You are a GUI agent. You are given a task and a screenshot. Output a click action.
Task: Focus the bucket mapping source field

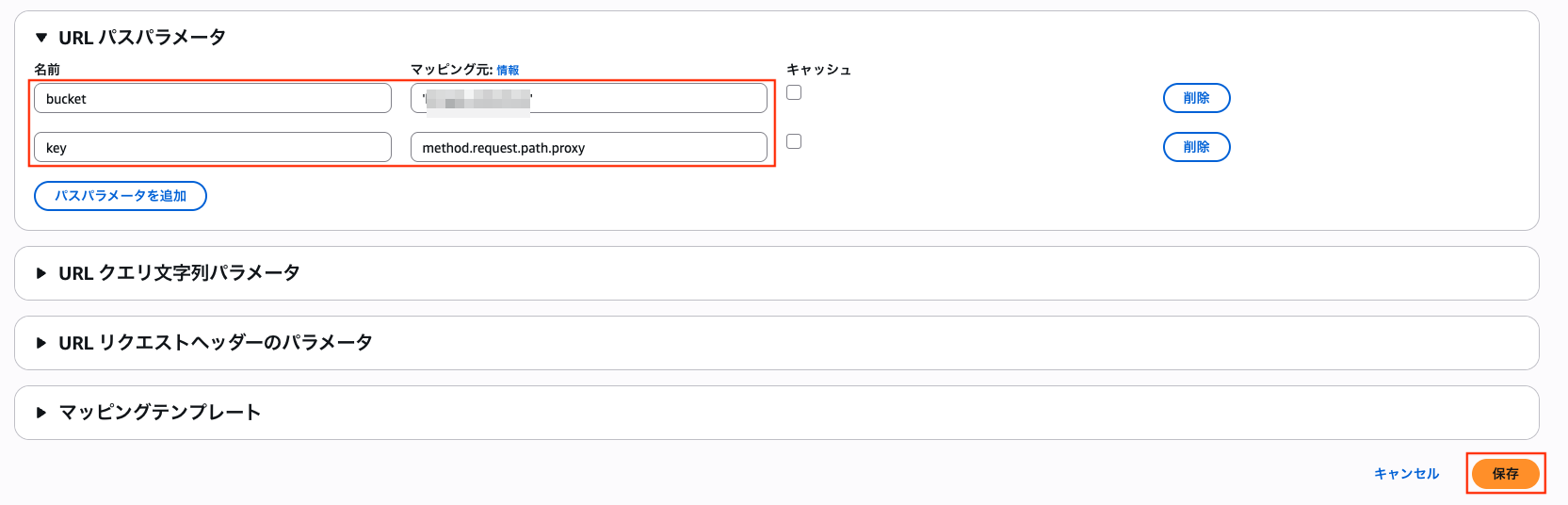(x=589, y=98)
